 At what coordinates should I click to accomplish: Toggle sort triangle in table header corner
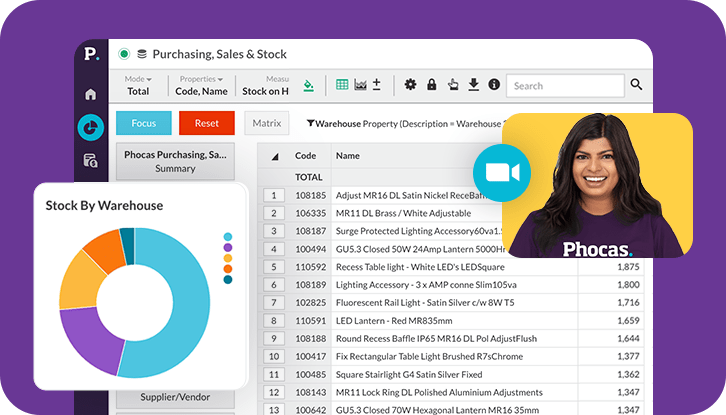tap(274, 157)
